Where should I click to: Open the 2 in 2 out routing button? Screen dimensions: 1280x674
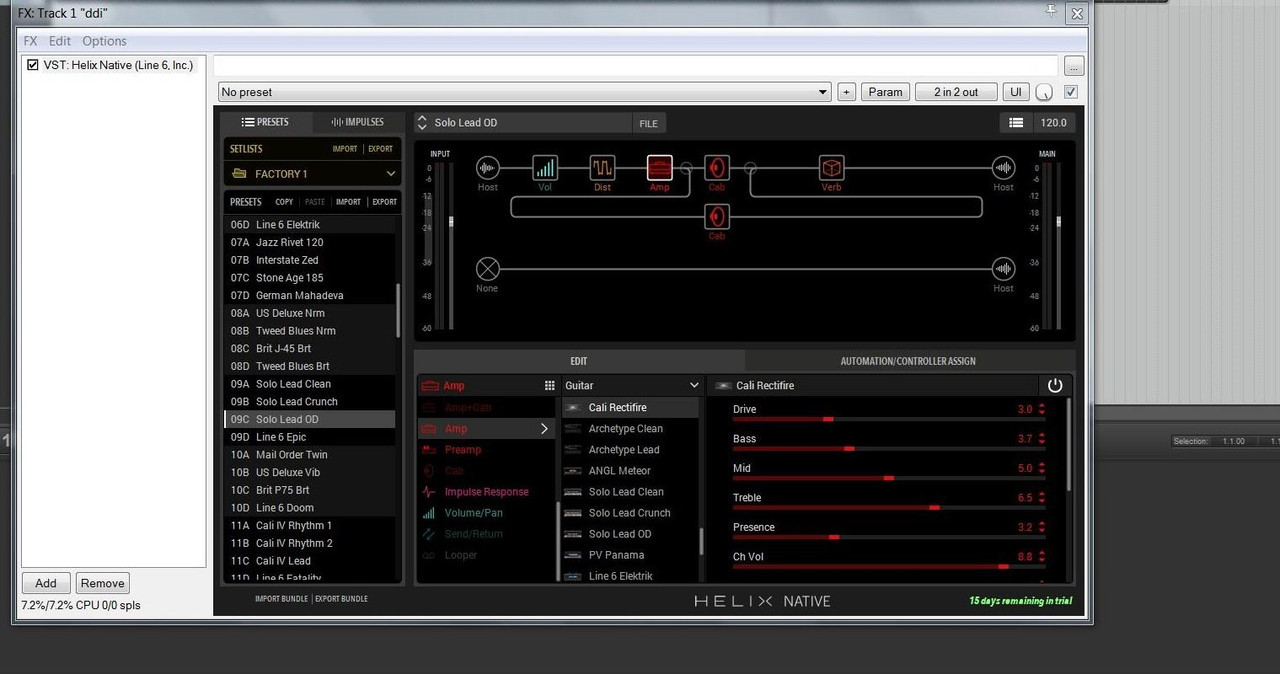[x=956, y=92]
